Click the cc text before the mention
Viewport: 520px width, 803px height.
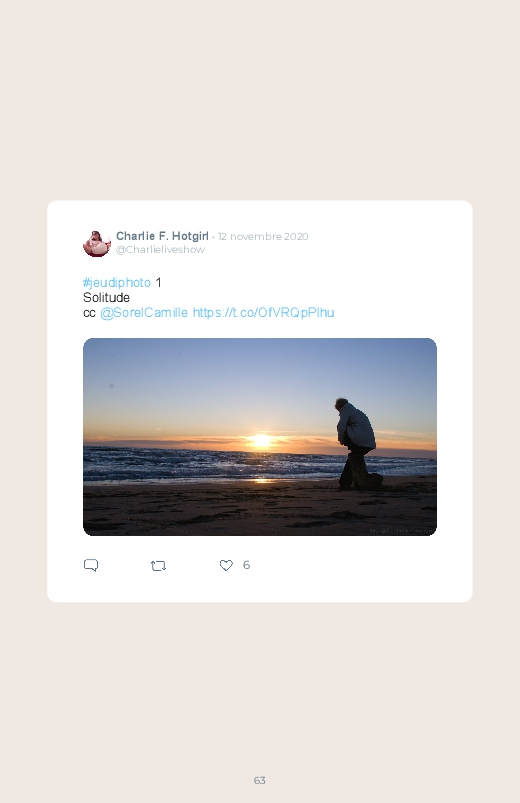point(89,313)
